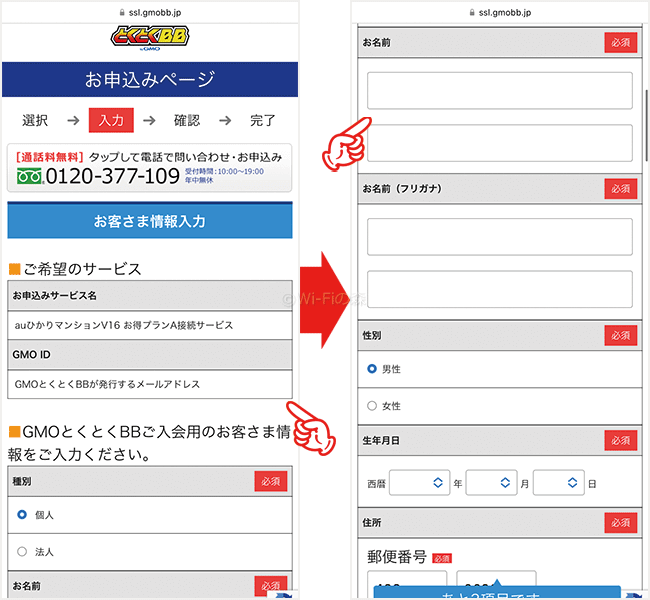Click the 西暦 label

coord(376,483)
